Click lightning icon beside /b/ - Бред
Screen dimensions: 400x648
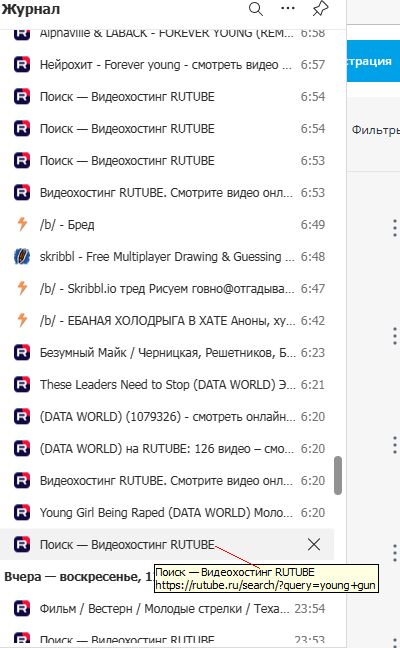coord(22,224)
